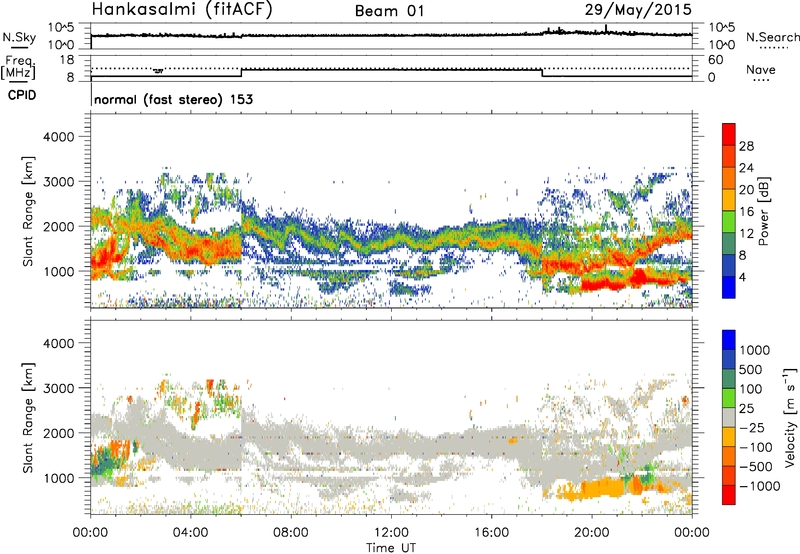
Task: Click the Velocity [m s⁻¹] color bar title
Action: (790, 417)
